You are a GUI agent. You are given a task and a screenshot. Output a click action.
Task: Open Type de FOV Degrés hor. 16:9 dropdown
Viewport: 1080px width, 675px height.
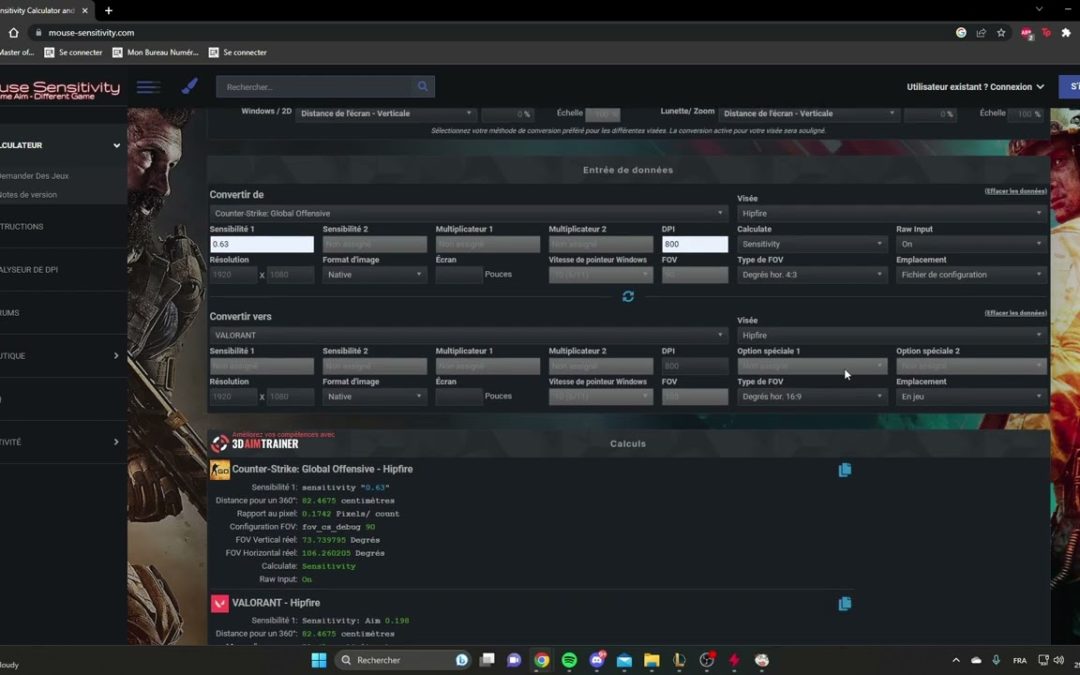tap(812, 396)
